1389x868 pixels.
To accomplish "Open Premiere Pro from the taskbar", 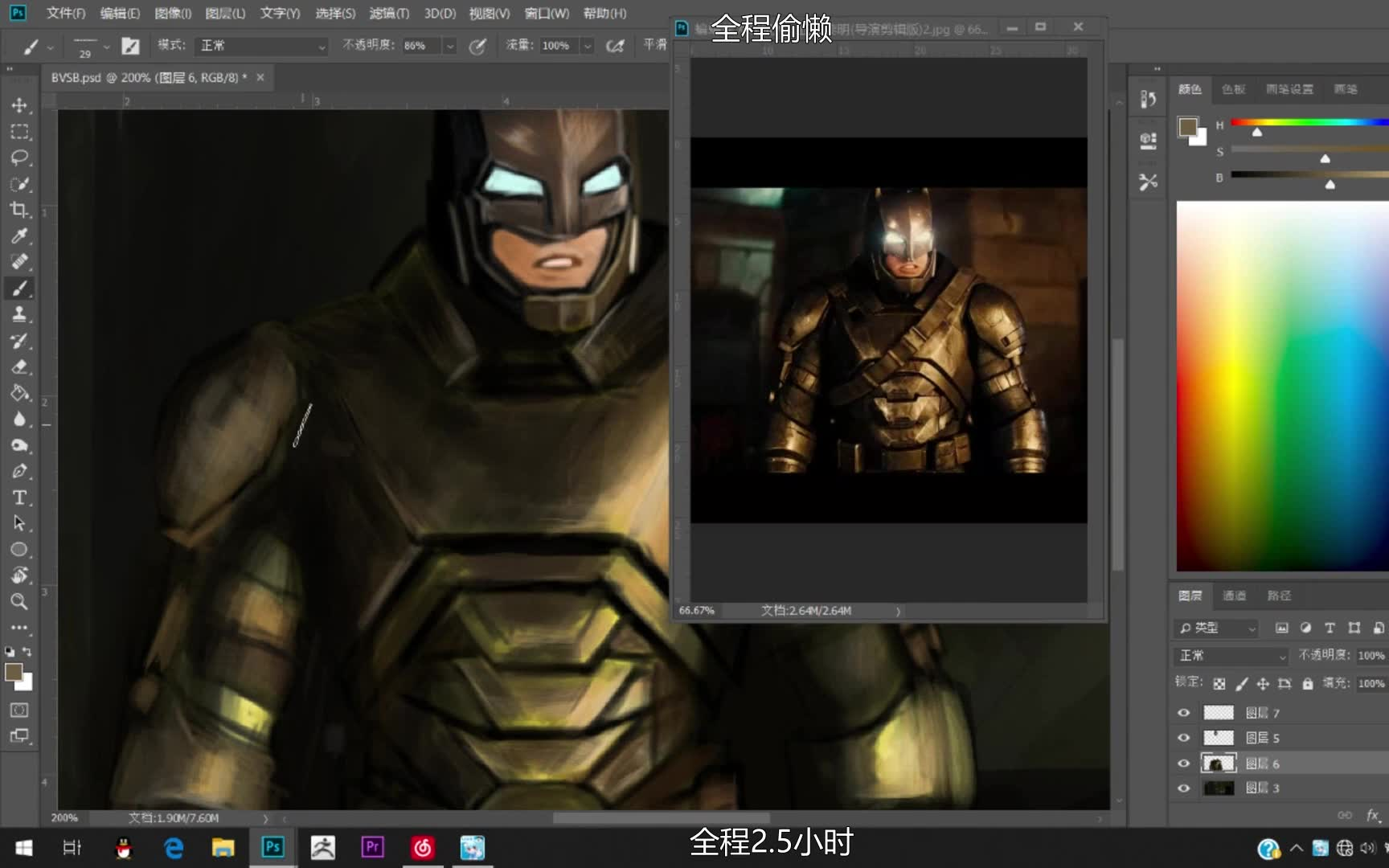I will click(372, 847).
